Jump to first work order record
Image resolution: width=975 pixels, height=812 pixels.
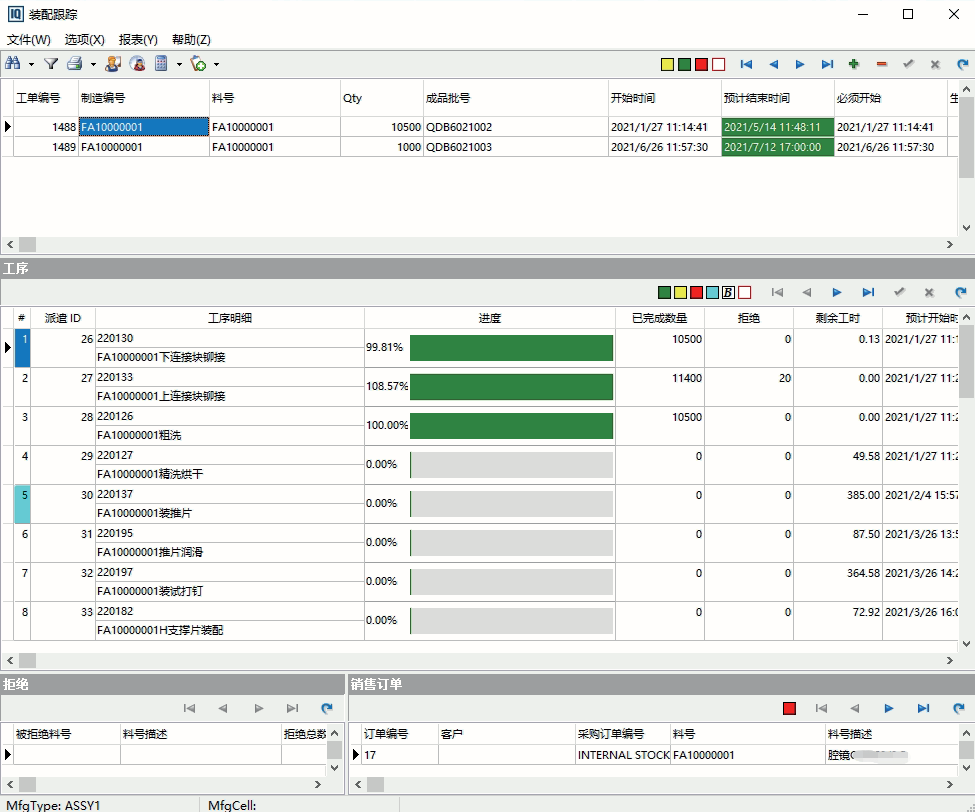[x=746, y=64]
